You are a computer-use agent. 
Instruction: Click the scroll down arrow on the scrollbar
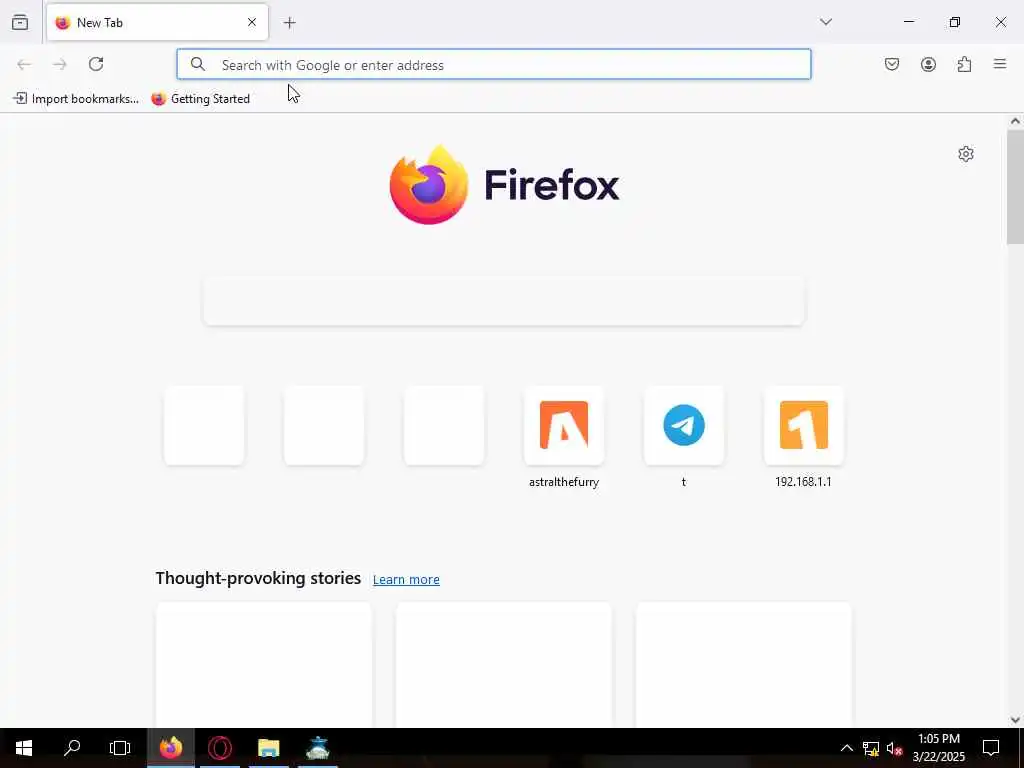[x=1015, y=720]
